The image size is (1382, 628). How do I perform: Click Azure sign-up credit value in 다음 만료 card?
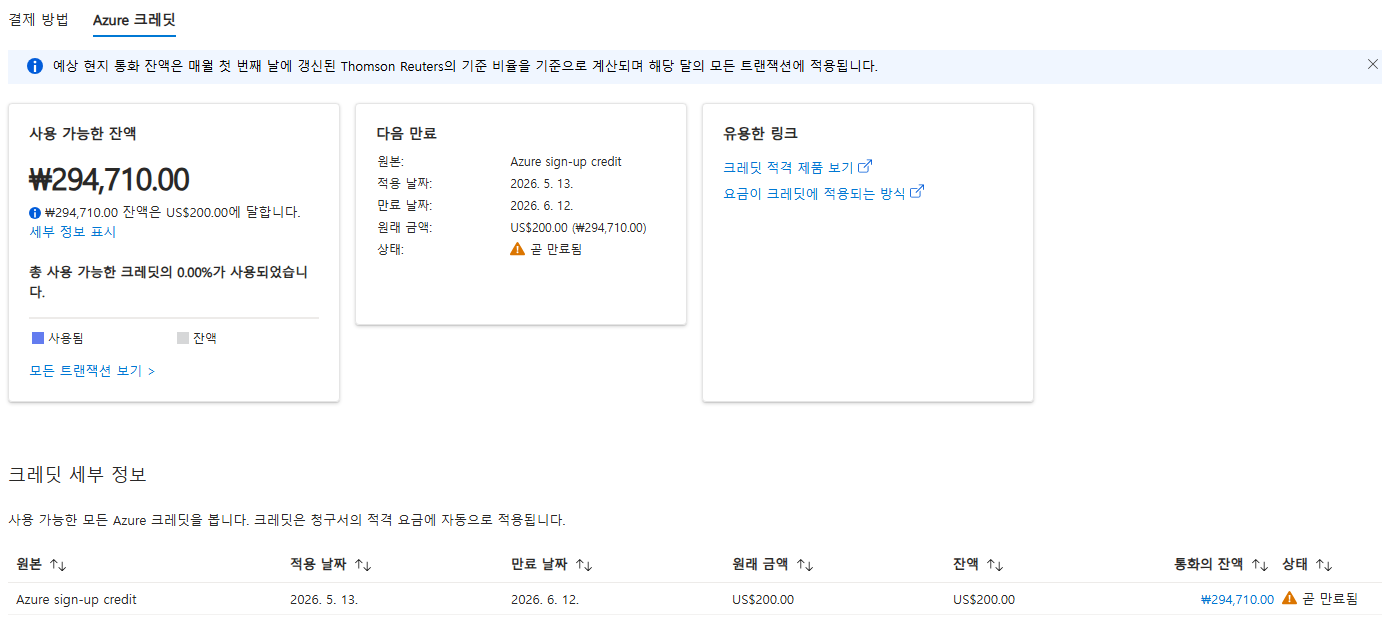pos(566,162)
